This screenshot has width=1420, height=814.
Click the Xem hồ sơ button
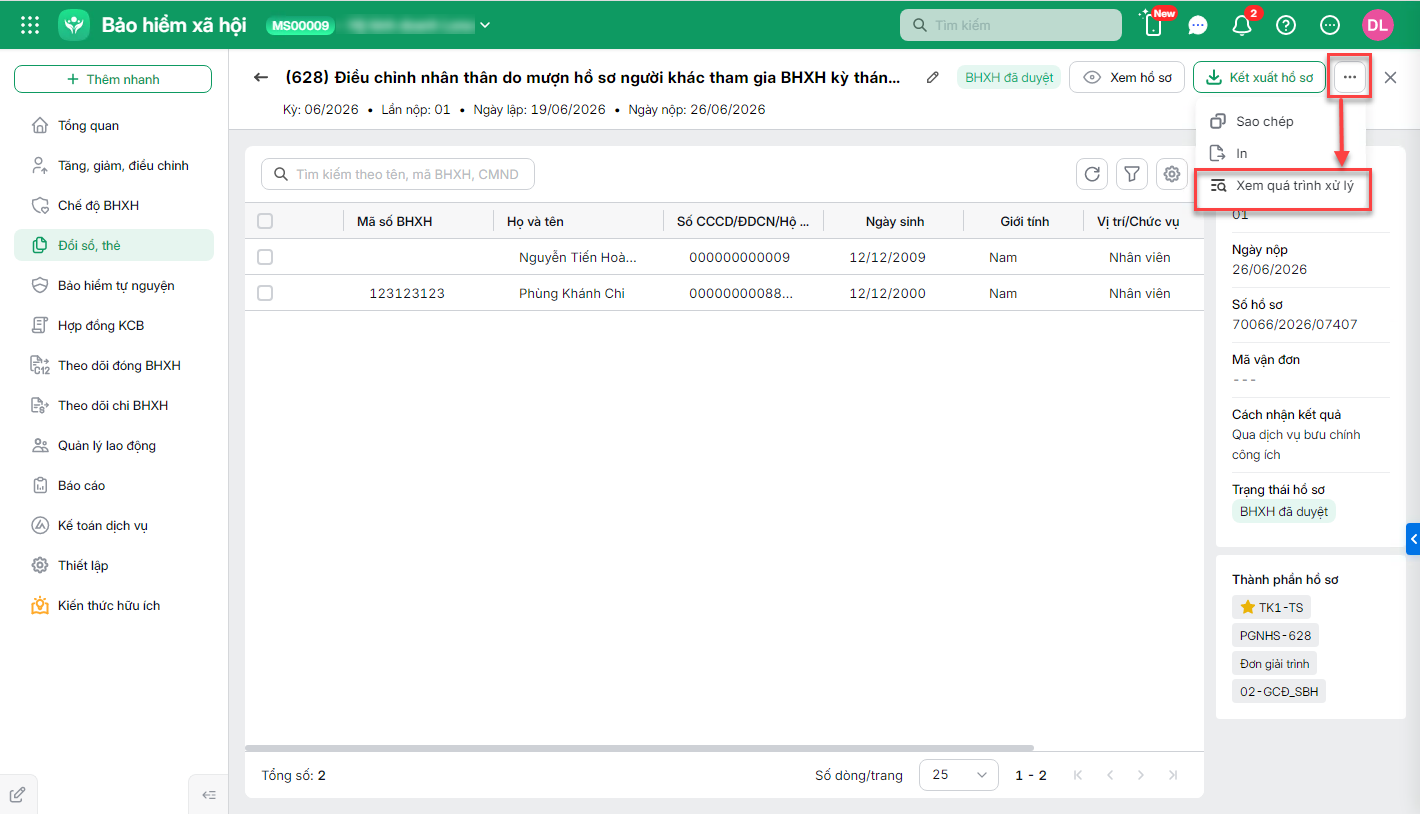[1127, 77]
